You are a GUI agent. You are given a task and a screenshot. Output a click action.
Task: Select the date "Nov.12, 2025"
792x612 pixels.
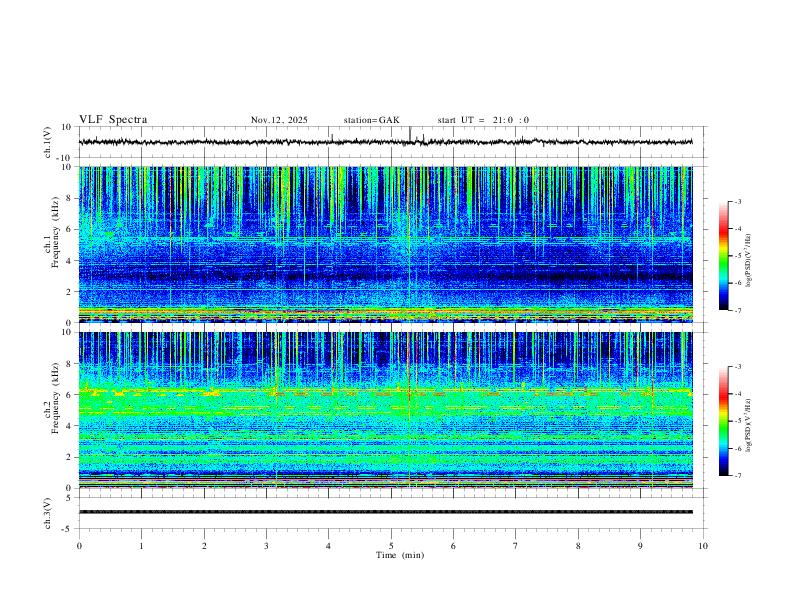(279, 120)
